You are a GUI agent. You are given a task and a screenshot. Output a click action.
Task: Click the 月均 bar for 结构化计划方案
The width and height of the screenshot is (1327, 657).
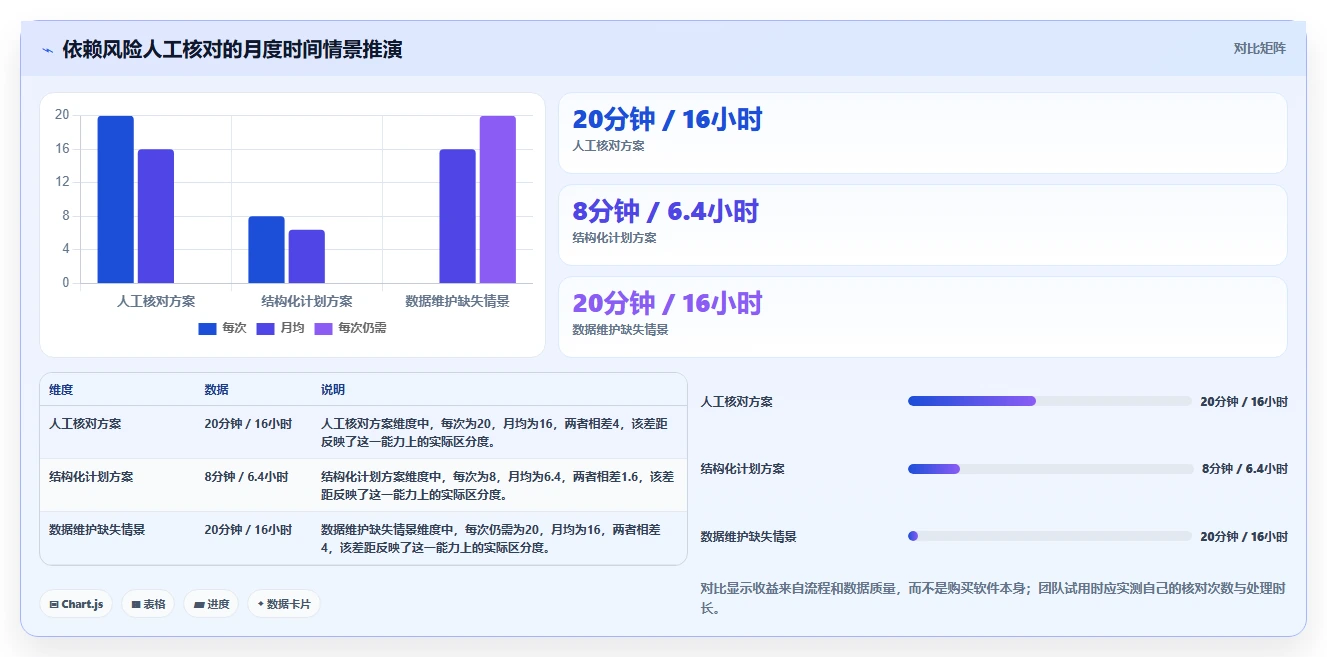coord(307,256)
